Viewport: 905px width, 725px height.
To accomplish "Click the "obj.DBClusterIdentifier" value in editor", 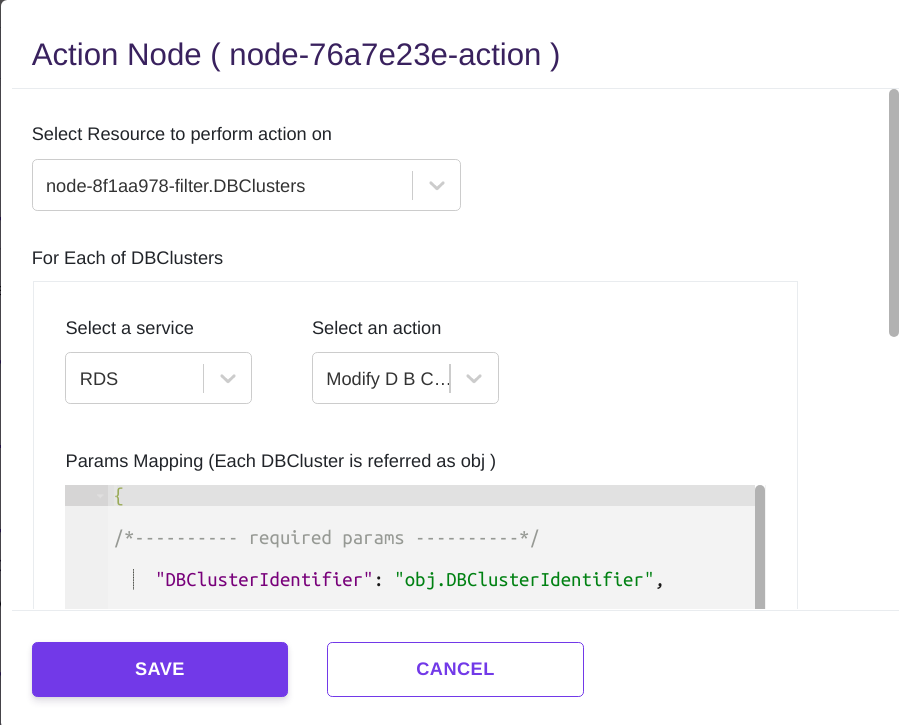I will click(524, 580).
